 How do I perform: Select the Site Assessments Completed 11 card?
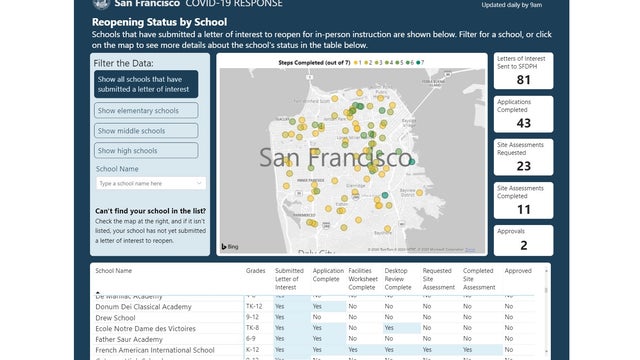(523, 200)
